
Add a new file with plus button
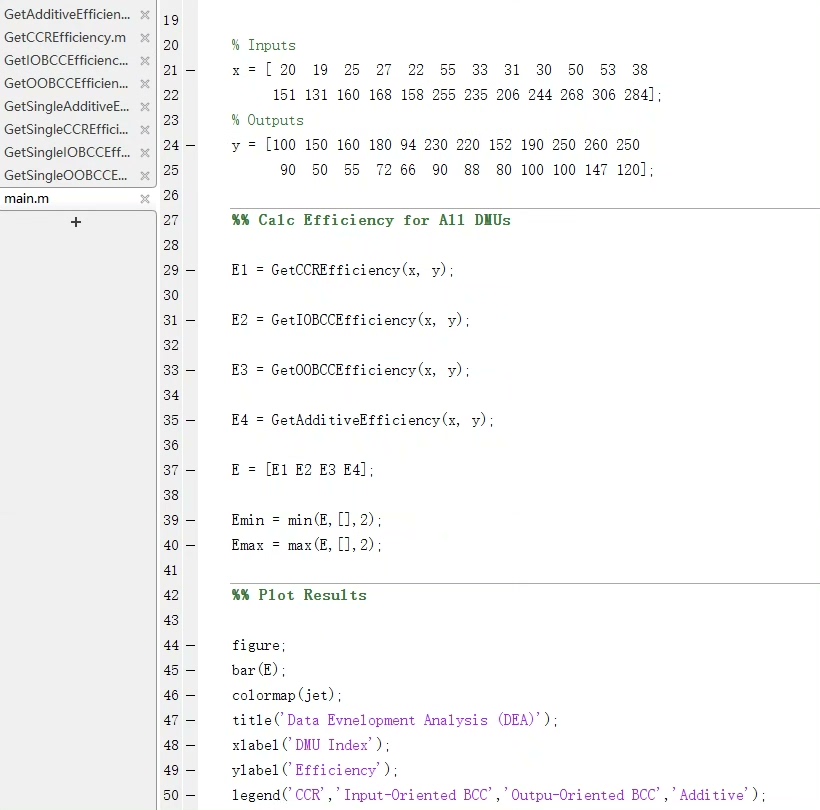[76, 222]
